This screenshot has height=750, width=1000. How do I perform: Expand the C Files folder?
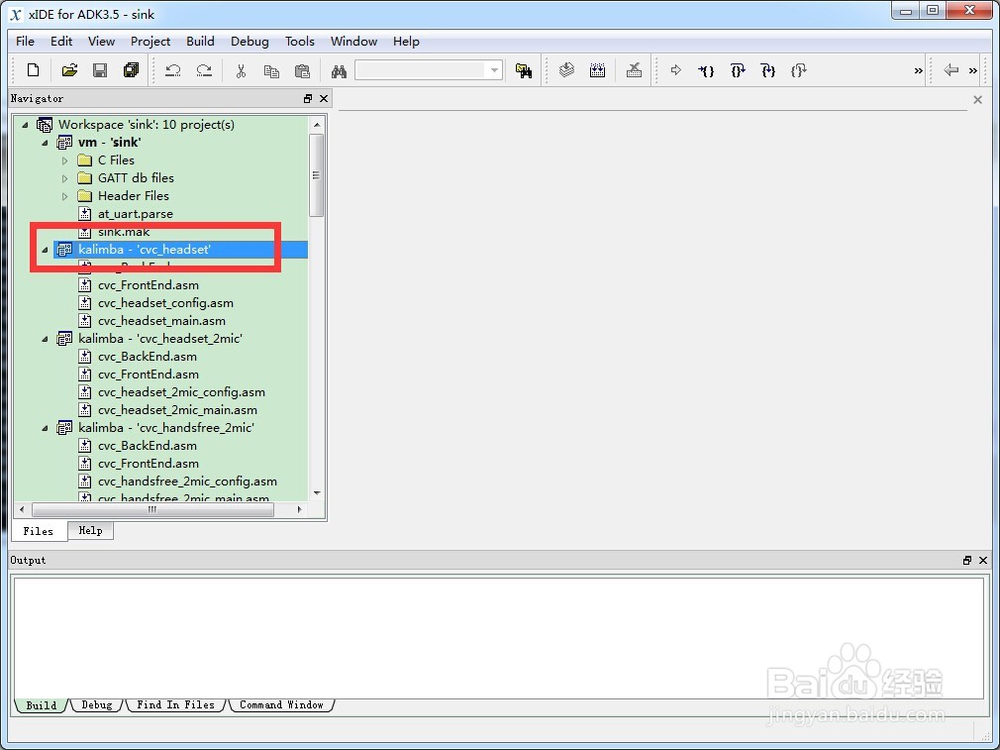coord(64,160)
